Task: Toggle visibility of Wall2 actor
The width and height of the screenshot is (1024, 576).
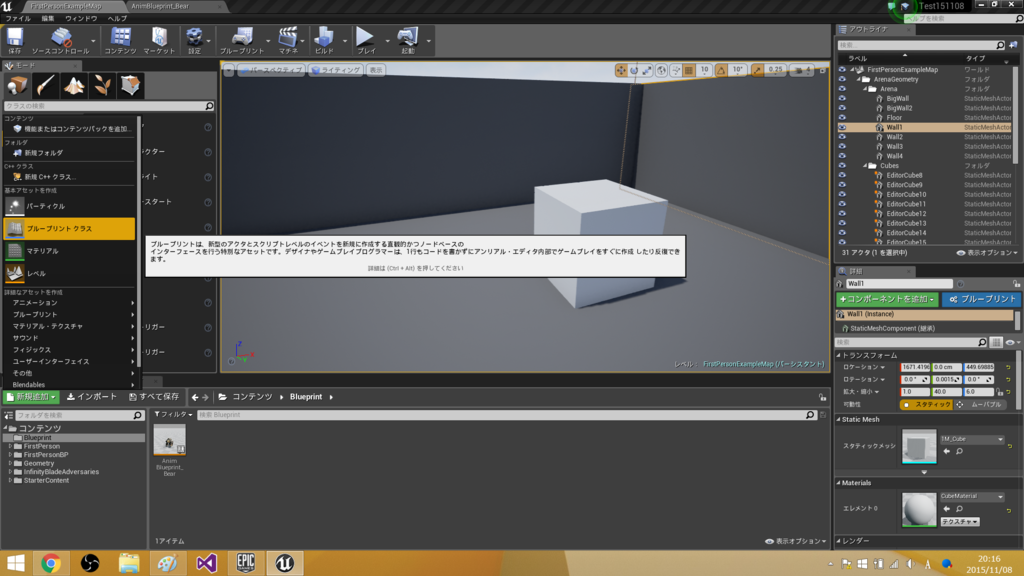Action: [x=842, y=136]
